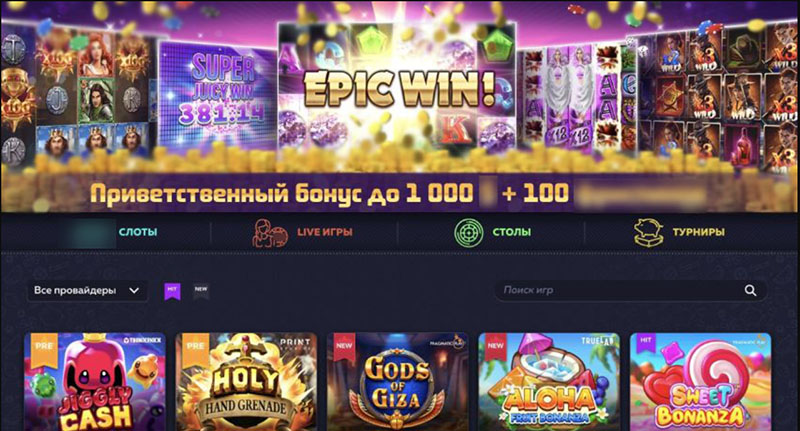
Task: Toggle the purple HIT filter badge
Action: [172, 291]
